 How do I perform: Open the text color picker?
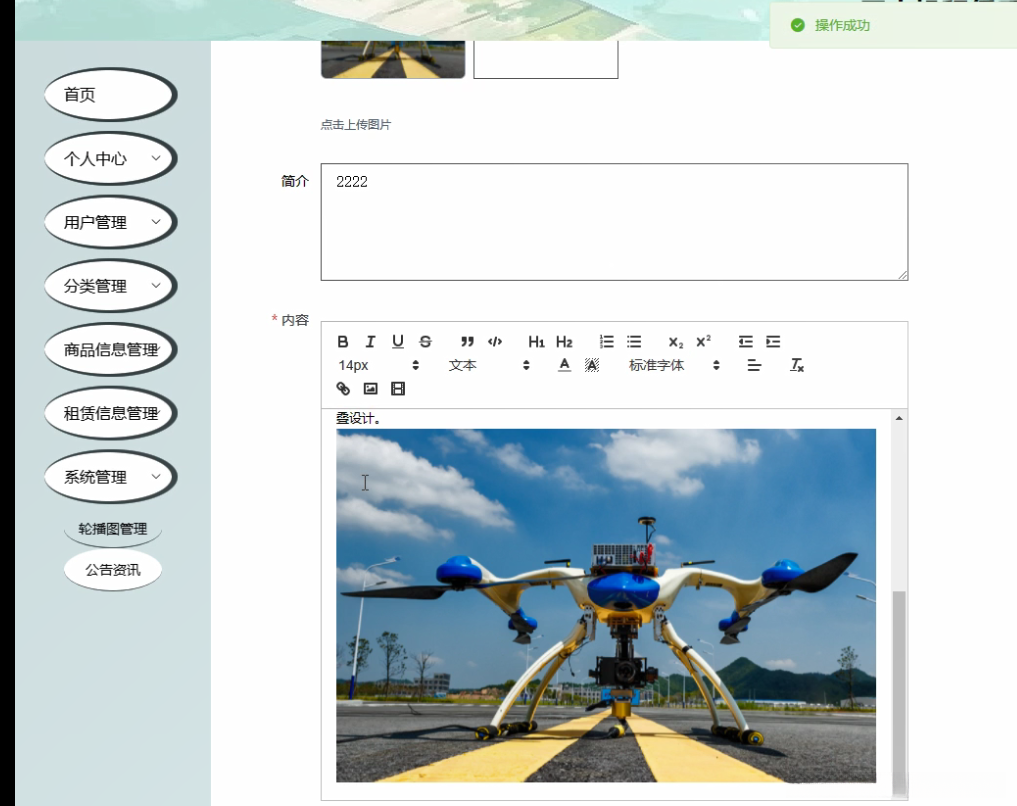pyautogui.click(x=564, y=365)
